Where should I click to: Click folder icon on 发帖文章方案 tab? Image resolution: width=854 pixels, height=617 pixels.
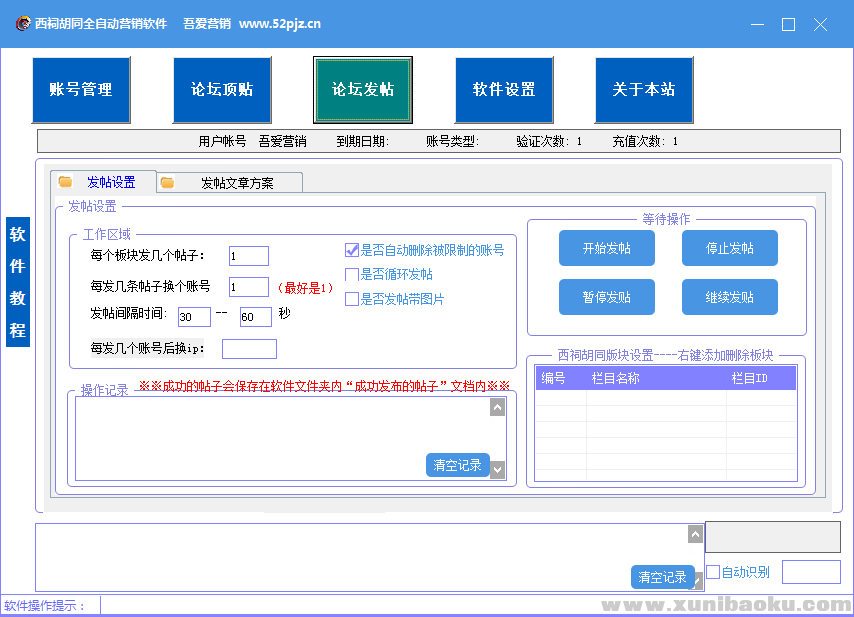point(168,183)
